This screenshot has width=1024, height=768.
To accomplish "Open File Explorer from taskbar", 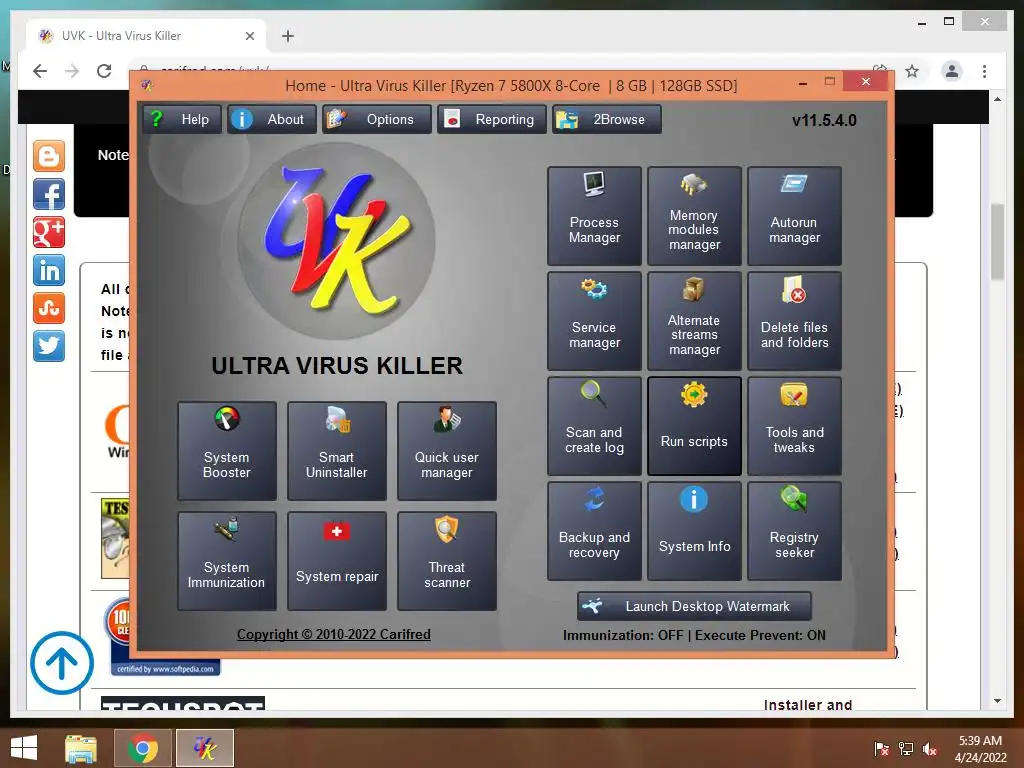I will (80, 748).
